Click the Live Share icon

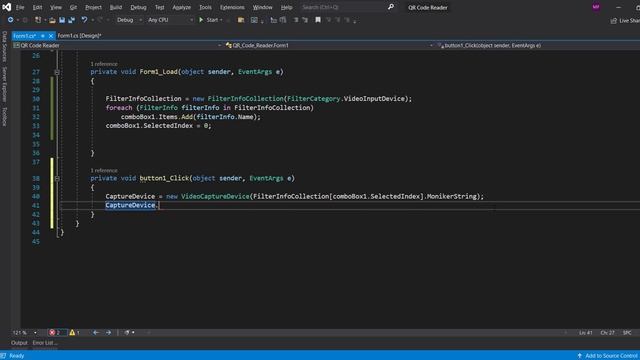[613, 20]
